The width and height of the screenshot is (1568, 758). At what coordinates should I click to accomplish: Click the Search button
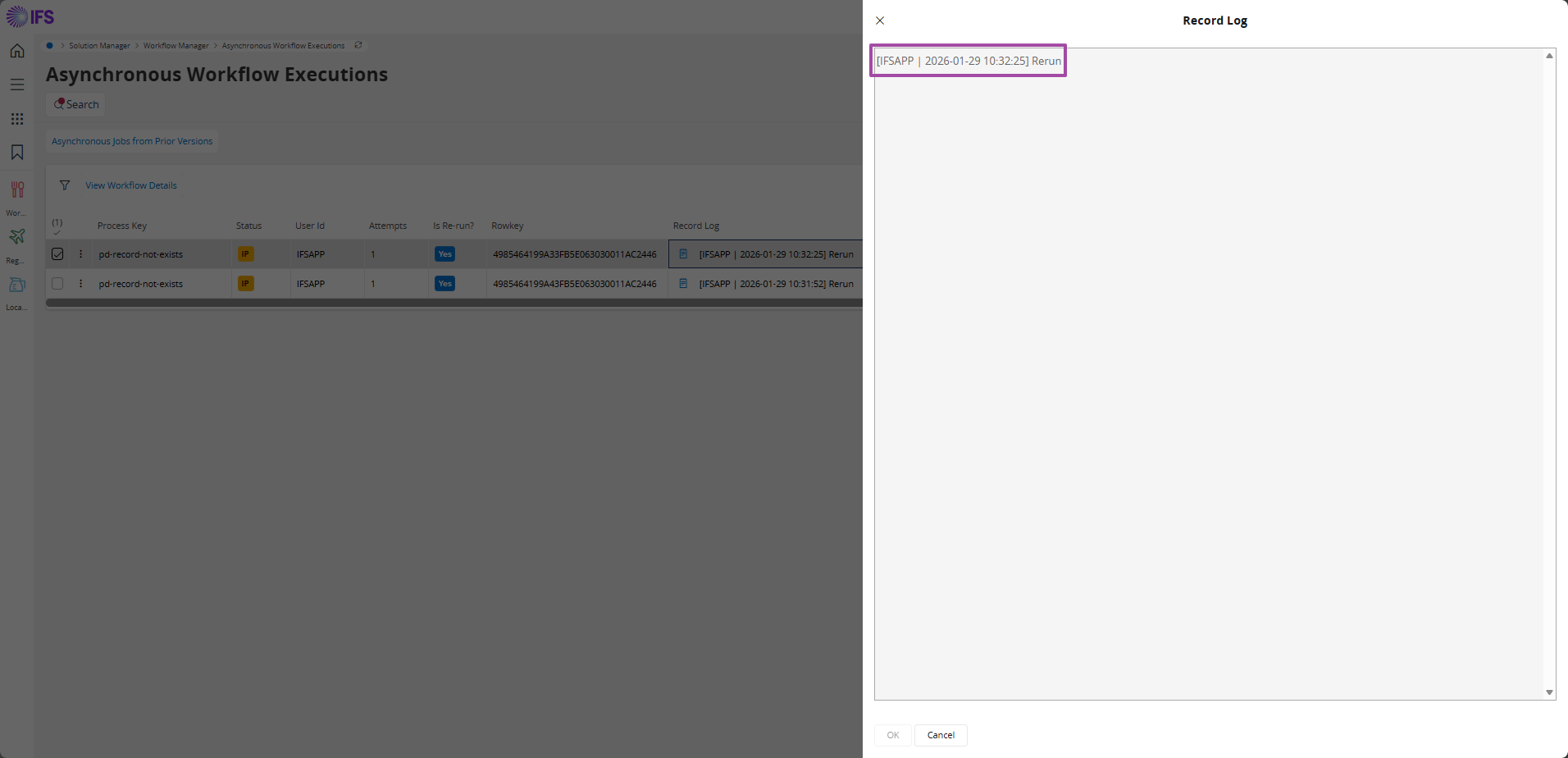(76, 104)
